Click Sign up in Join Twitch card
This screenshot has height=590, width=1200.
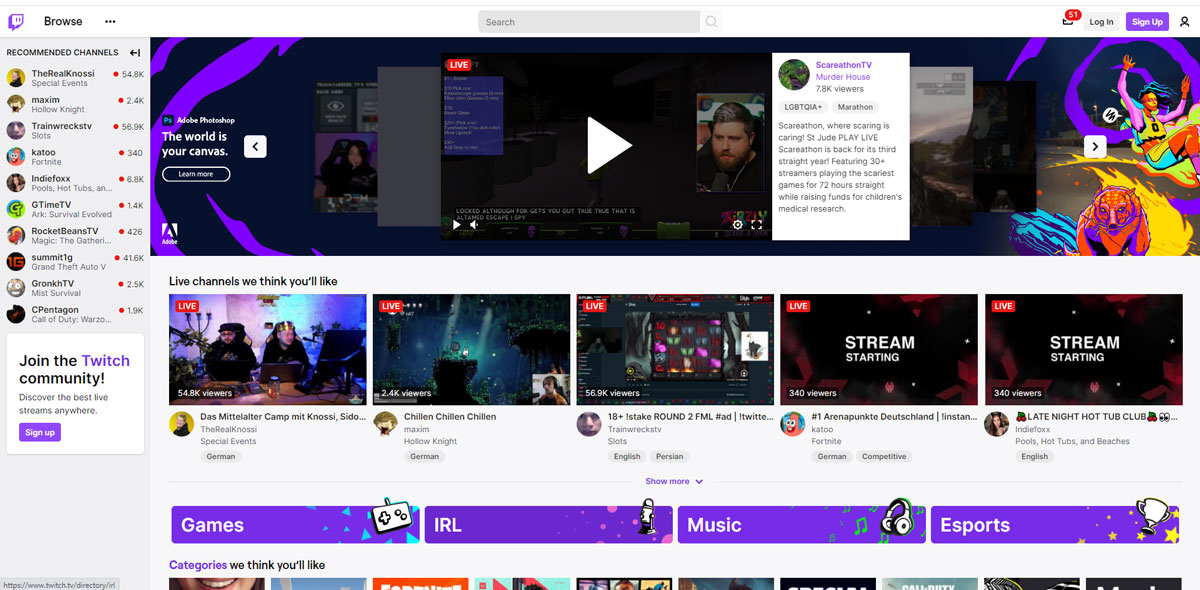click(40, 432)
